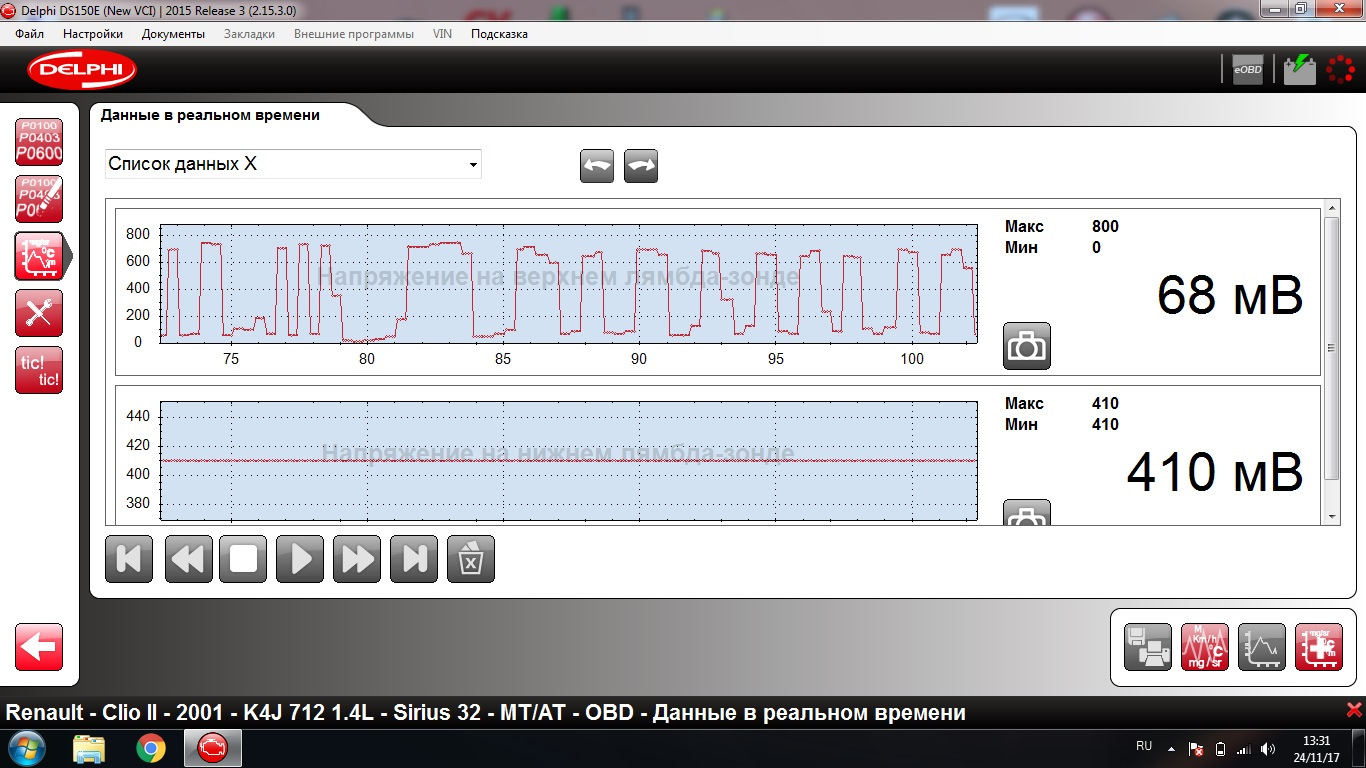Open the Подсказка menu
The height and width of the screenshot is (768, 1366).
pos(499,34)
